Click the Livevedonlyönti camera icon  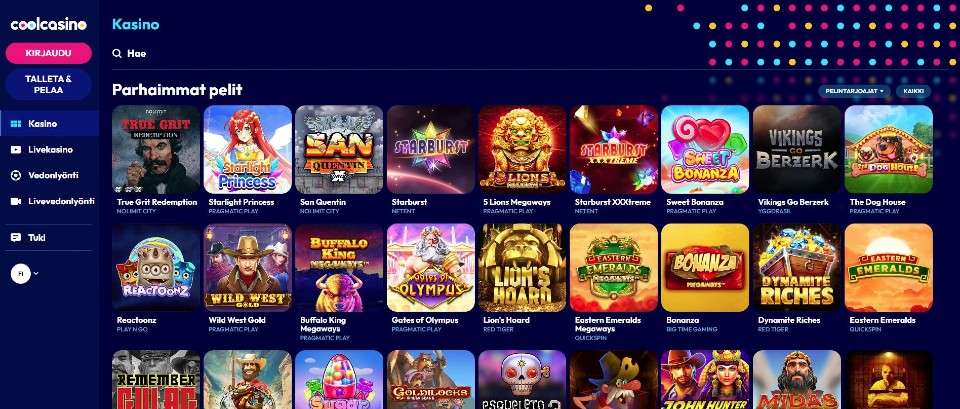[x=16, y=201]
